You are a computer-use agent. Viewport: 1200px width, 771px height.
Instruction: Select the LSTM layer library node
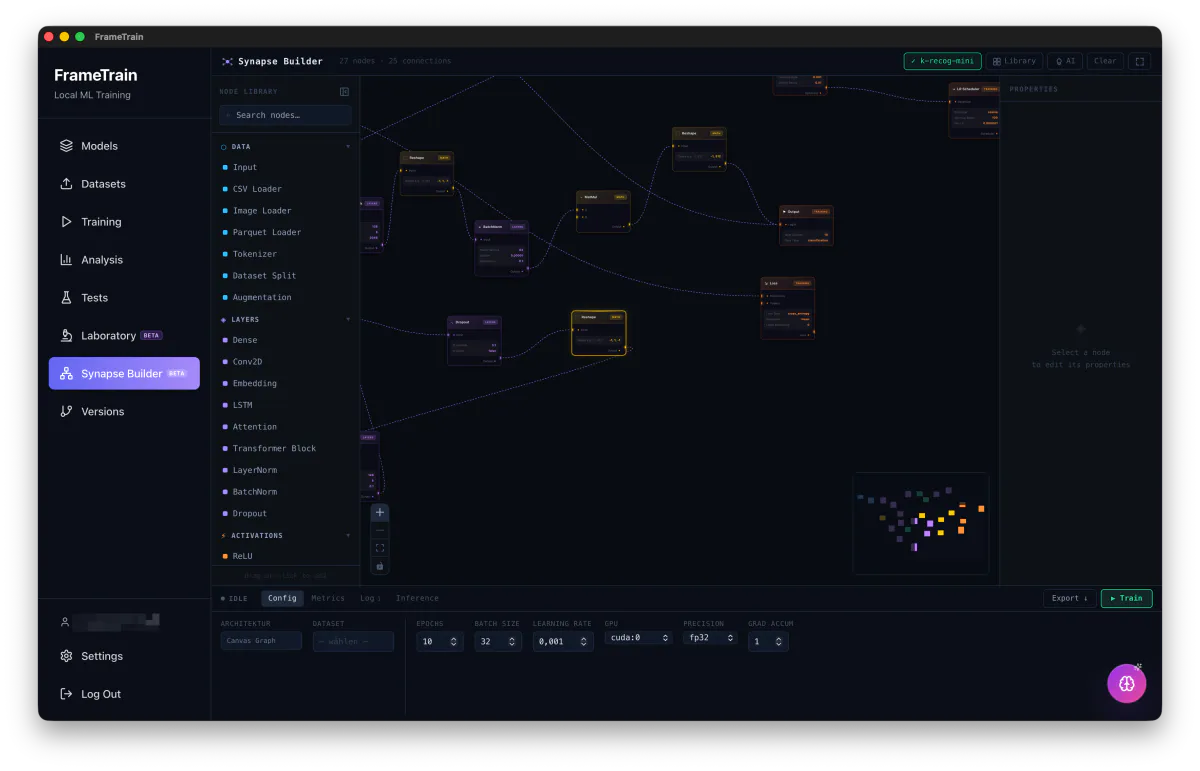(285, 406)
